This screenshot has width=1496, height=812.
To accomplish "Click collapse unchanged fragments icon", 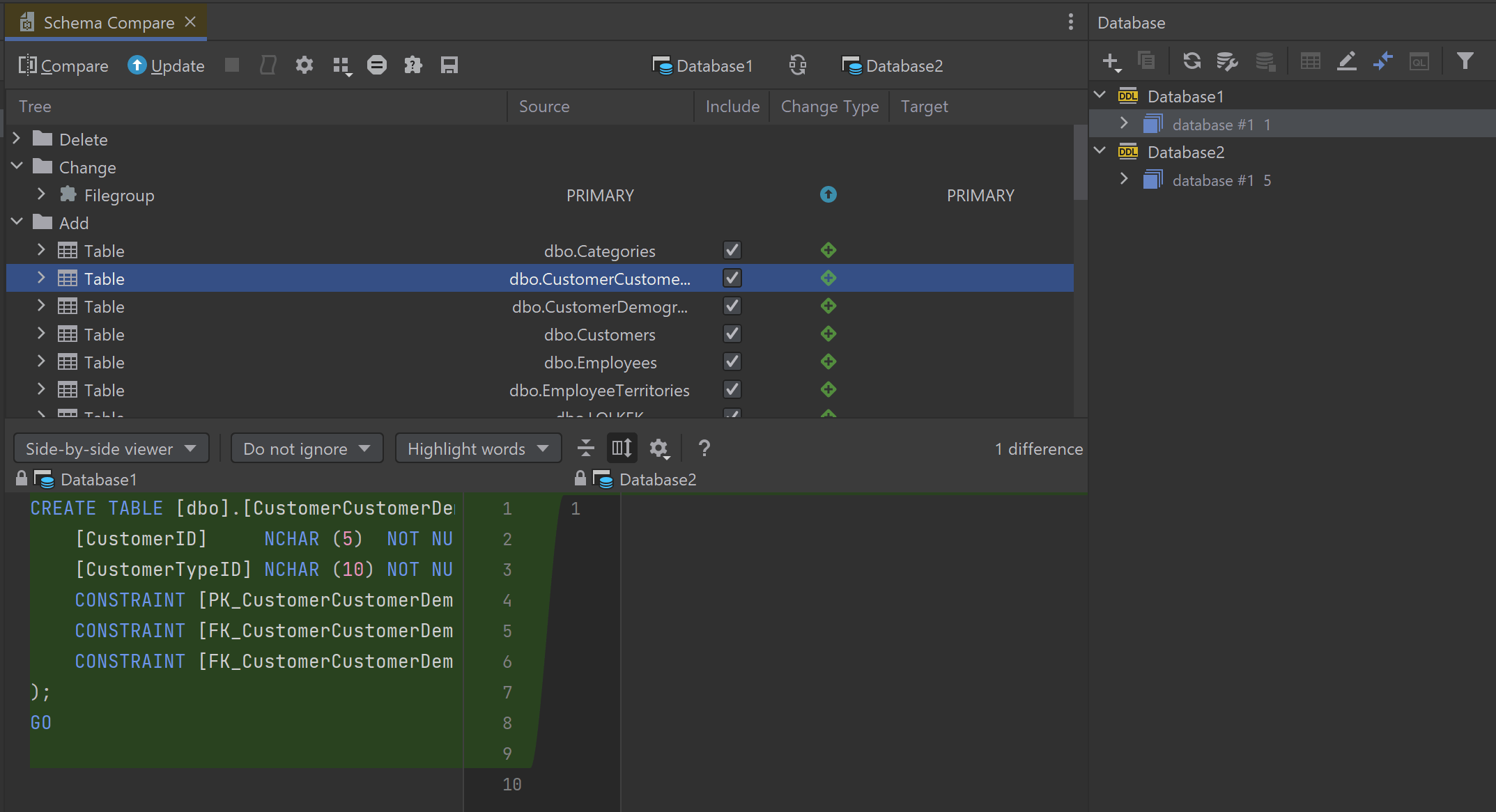I will (585, 448).
